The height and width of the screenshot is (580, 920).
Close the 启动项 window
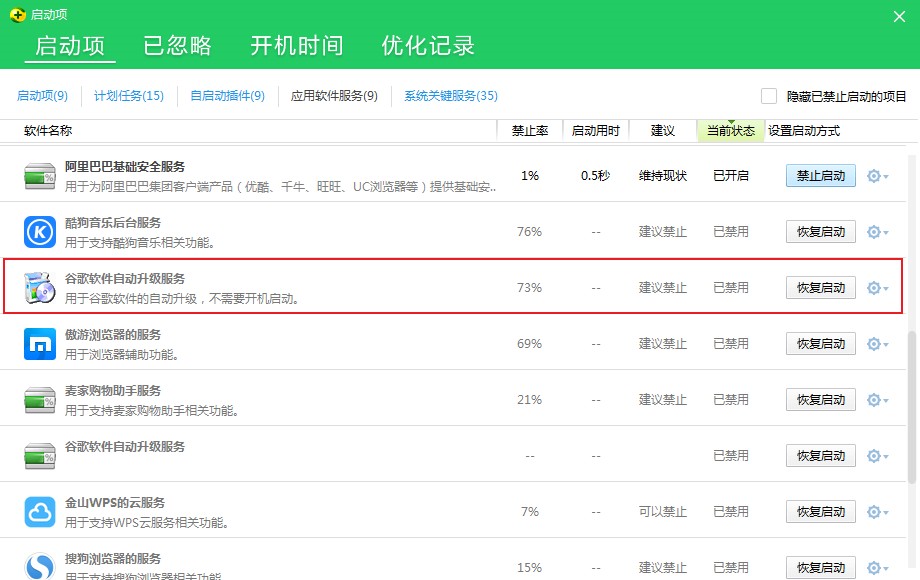click(899, 16)
